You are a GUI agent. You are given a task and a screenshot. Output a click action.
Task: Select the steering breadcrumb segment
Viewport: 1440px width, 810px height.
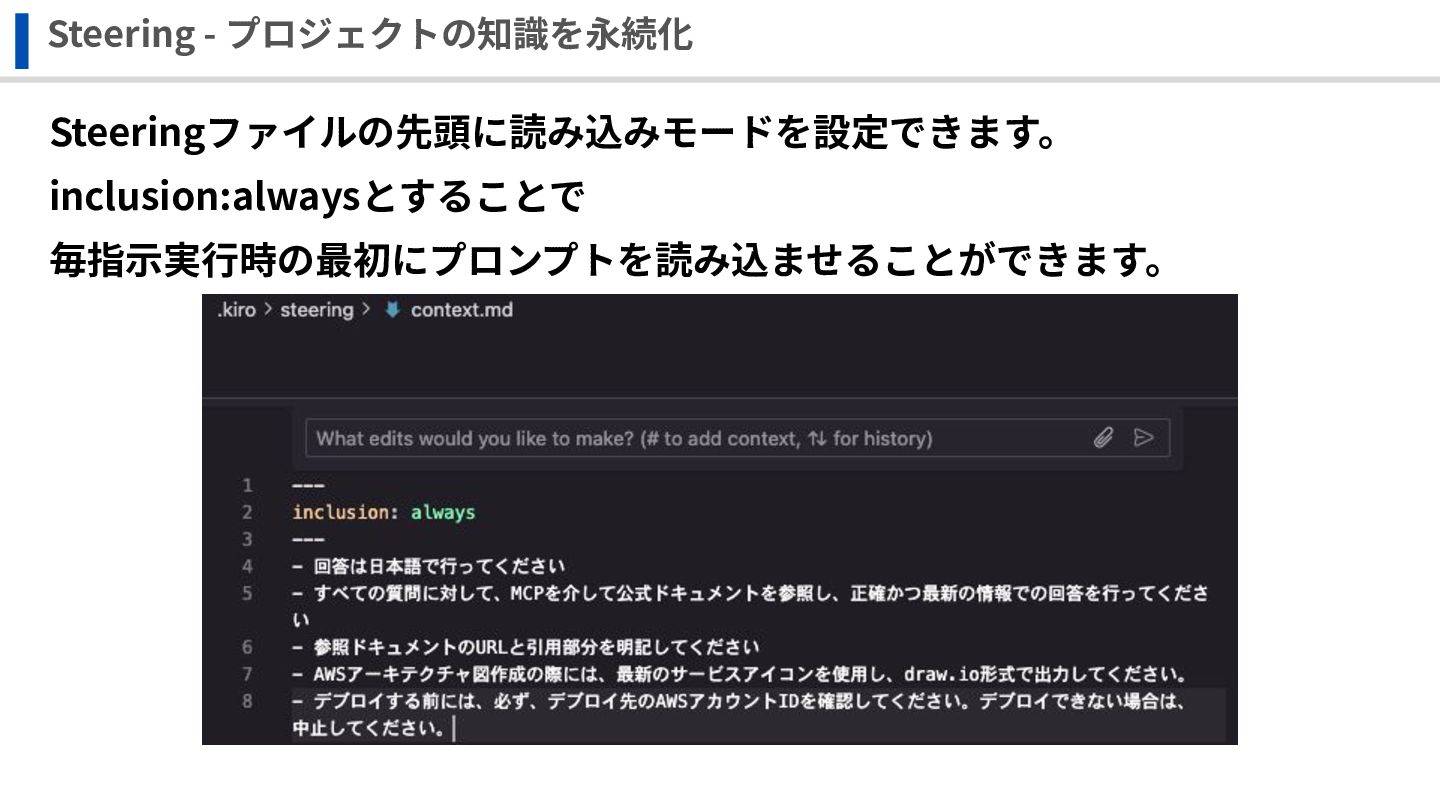pos(316,310)
